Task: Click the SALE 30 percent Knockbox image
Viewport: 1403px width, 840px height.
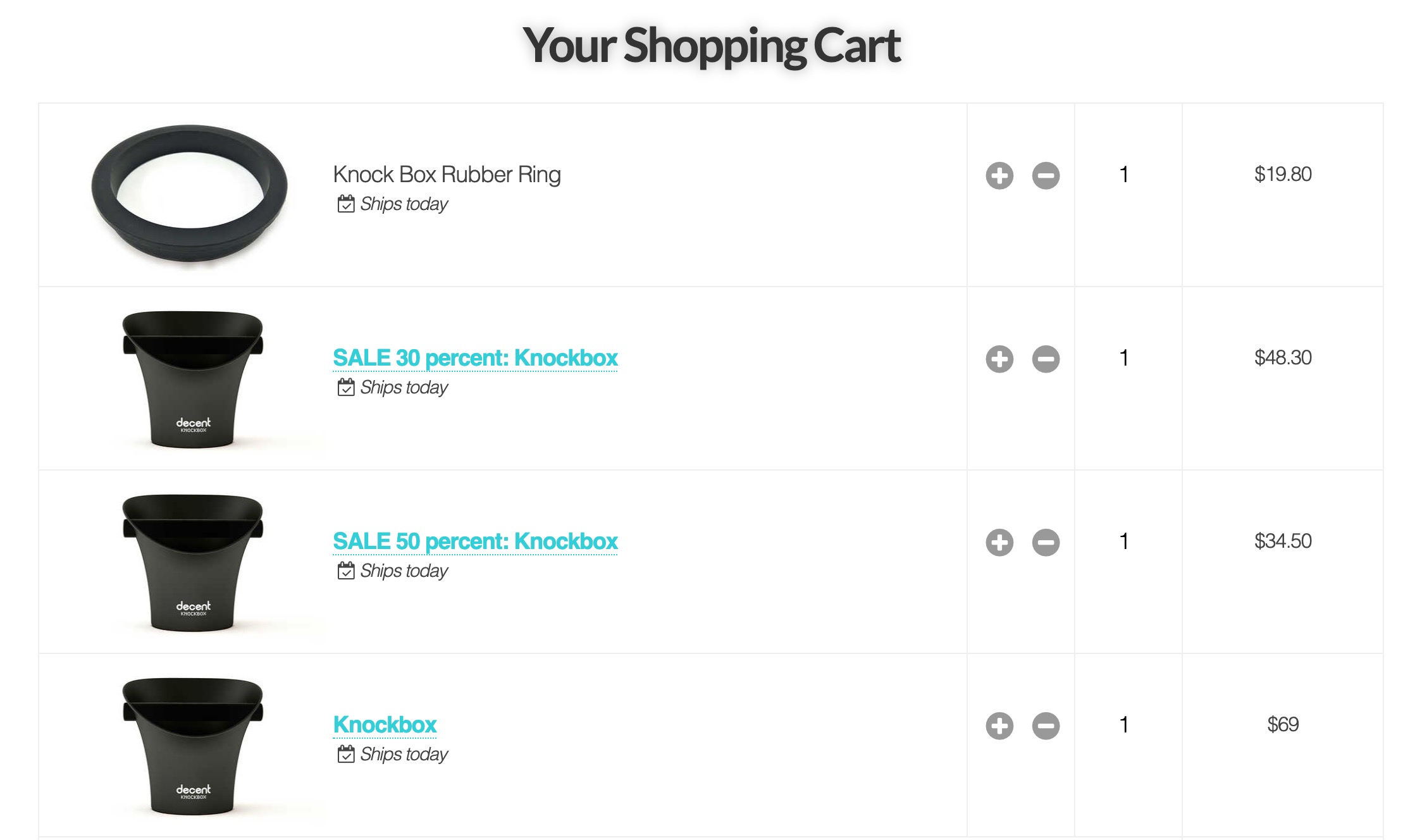Action: click(192, 378)
